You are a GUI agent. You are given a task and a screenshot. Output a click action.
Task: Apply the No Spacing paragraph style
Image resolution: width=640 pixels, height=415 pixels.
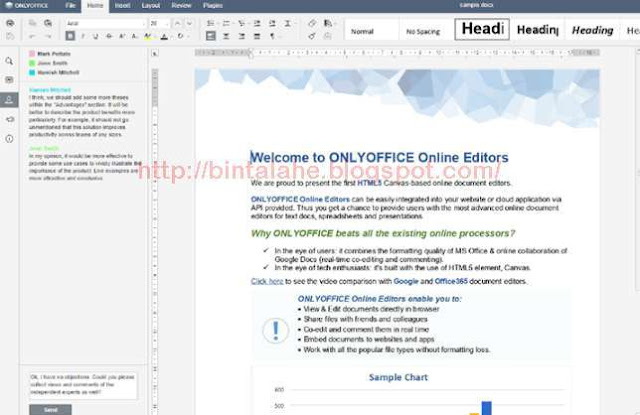click(x=425, y=31)
